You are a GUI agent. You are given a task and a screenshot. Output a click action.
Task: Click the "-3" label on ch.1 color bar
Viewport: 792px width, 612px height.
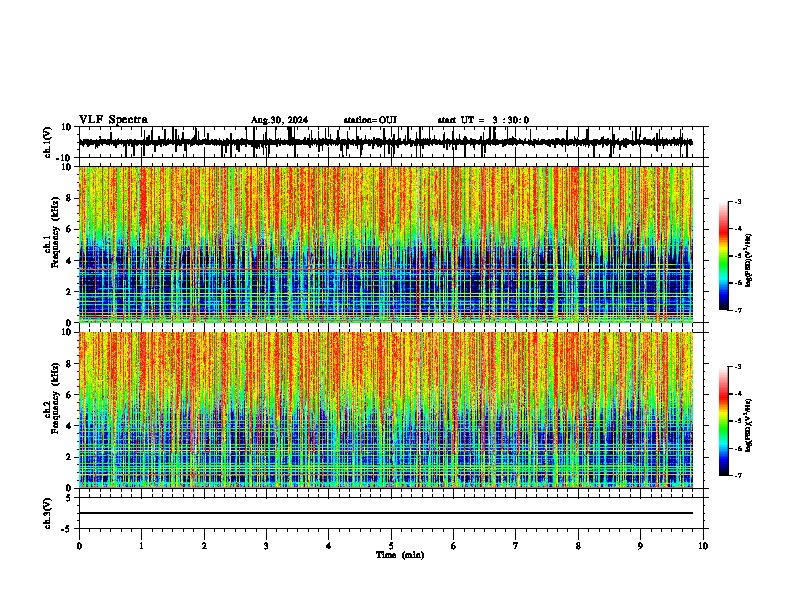point(738,201)
